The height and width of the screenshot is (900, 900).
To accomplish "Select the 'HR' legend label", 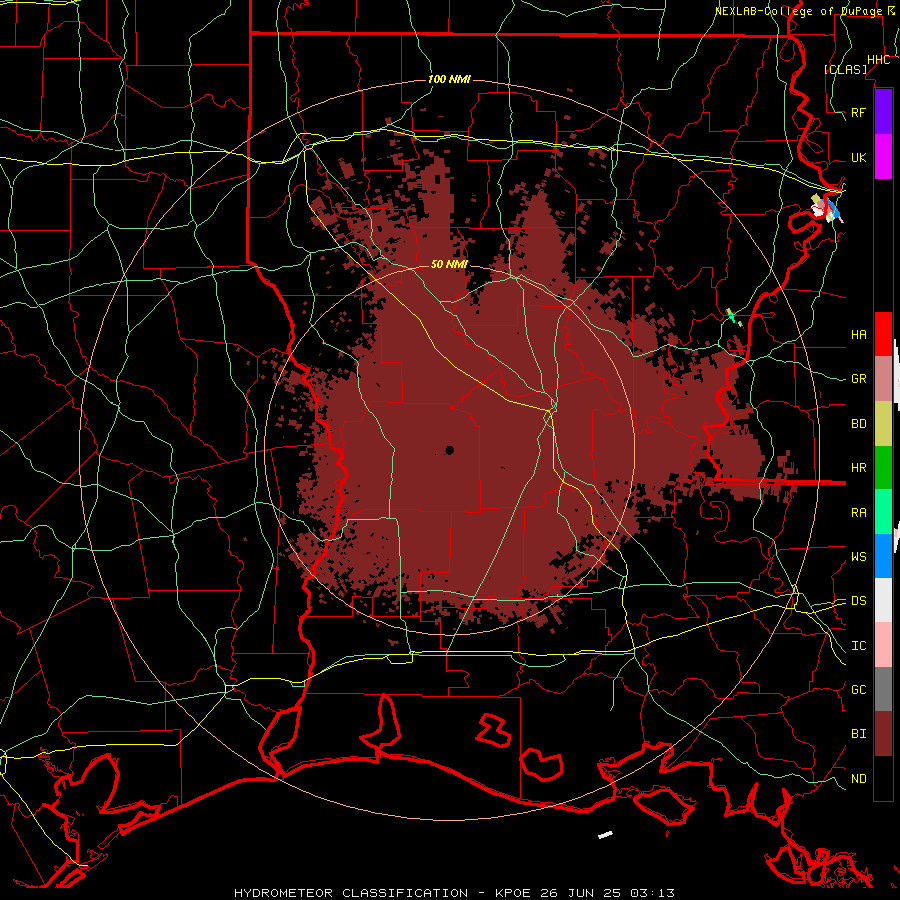I will click(x=858, y=468).
